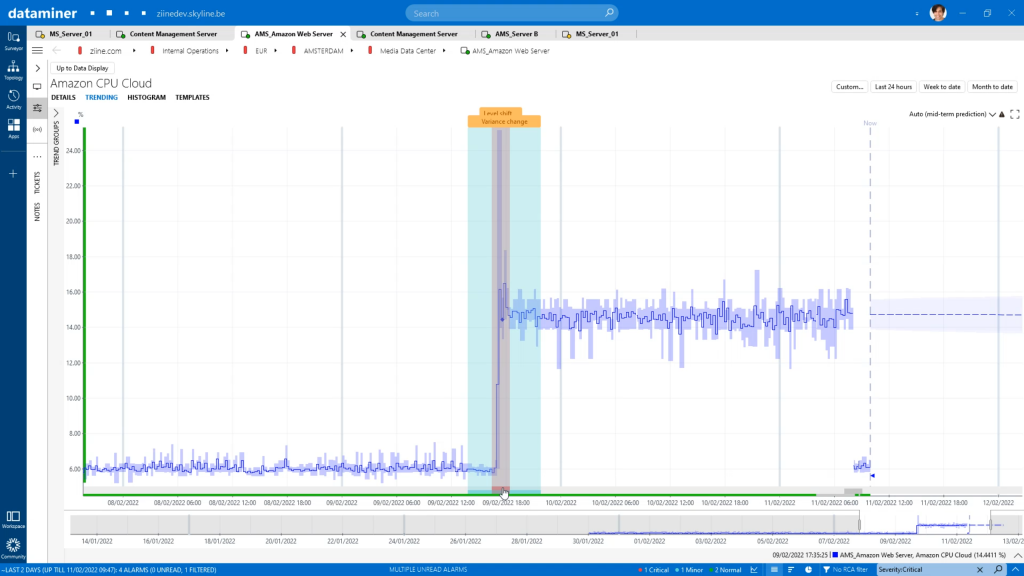Click the plus icon in left sidebar
The height and width of the screenshot is (576, 1024).
coord(13,174)
